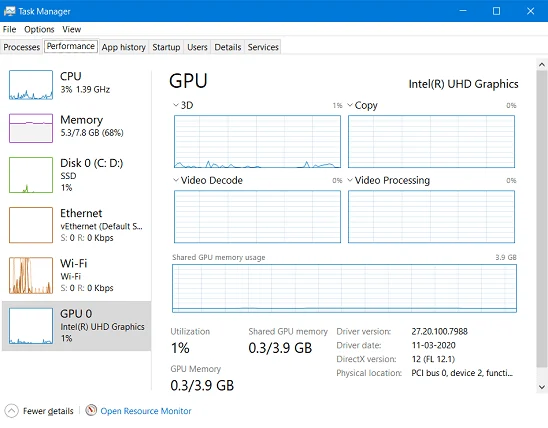Screen dimensions: 548x428
Task: Click the scrollbar down arrow
Action: click(542, 387)
